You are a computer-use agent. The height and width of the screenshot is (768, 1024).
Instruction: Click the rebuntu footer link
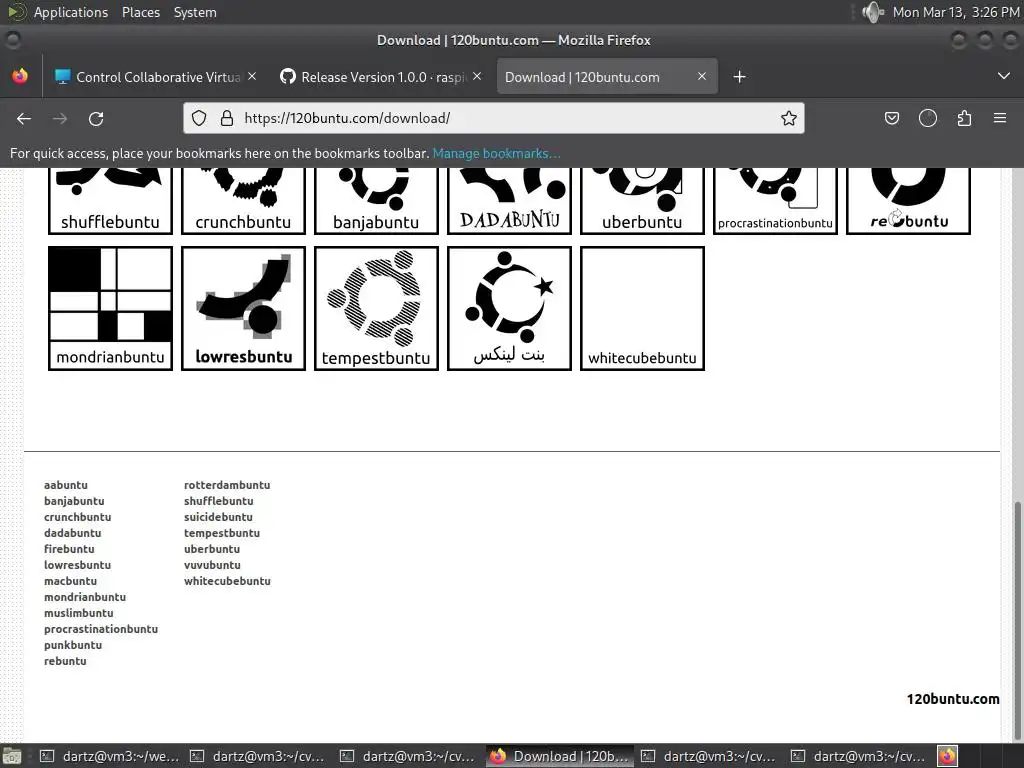click(x=65, y=661)
